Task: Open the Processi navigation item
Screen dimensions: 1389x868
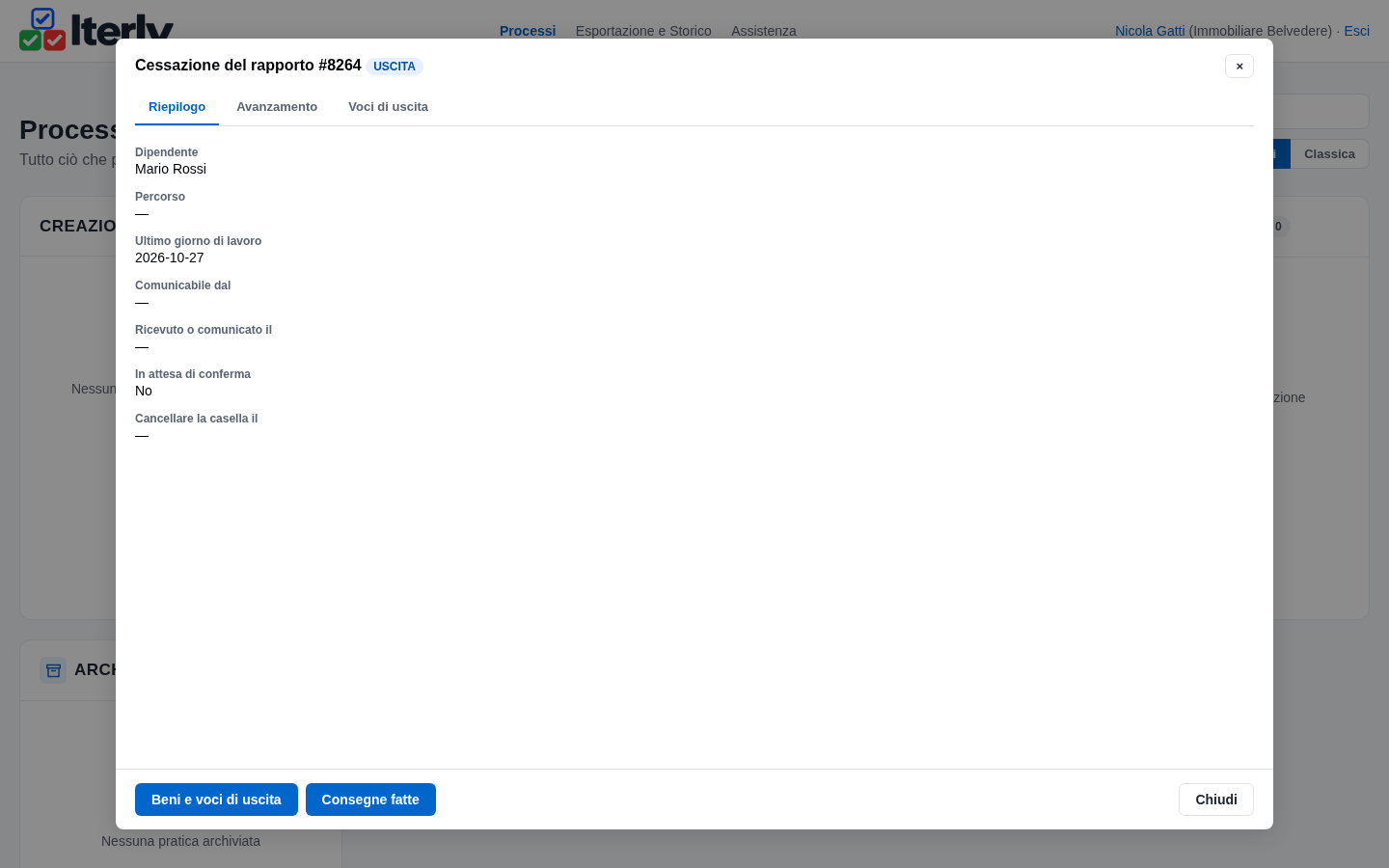Action: (x=528, y=31)
